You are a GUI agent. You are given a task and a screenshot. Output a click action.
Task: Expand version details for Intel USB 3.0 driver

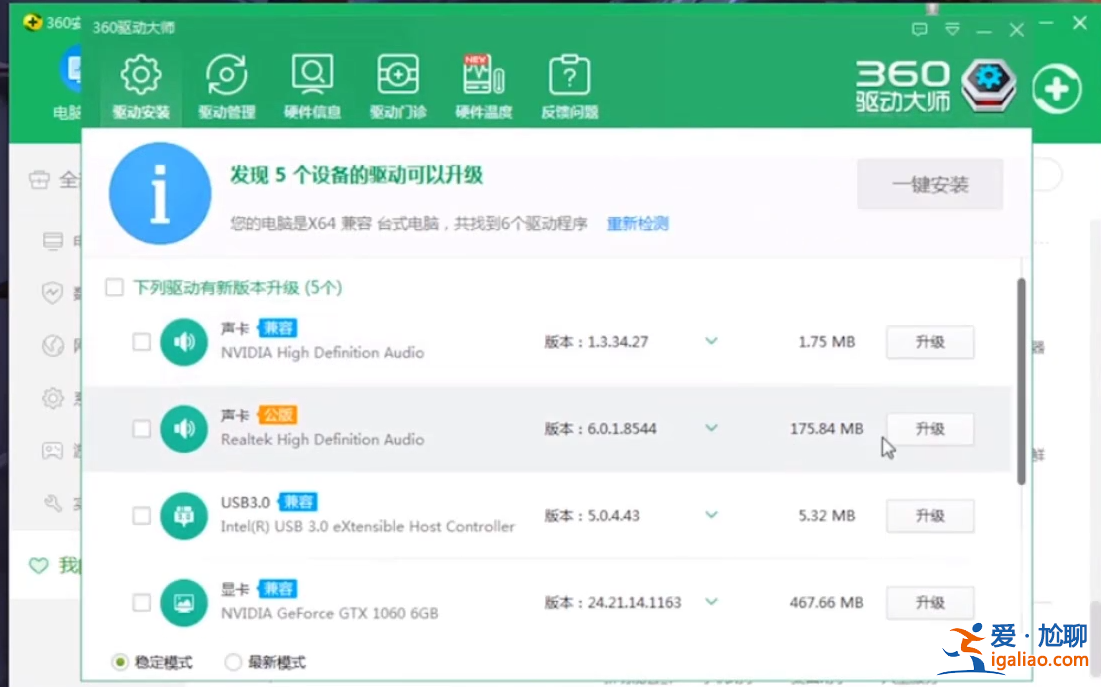click(711, 515)
